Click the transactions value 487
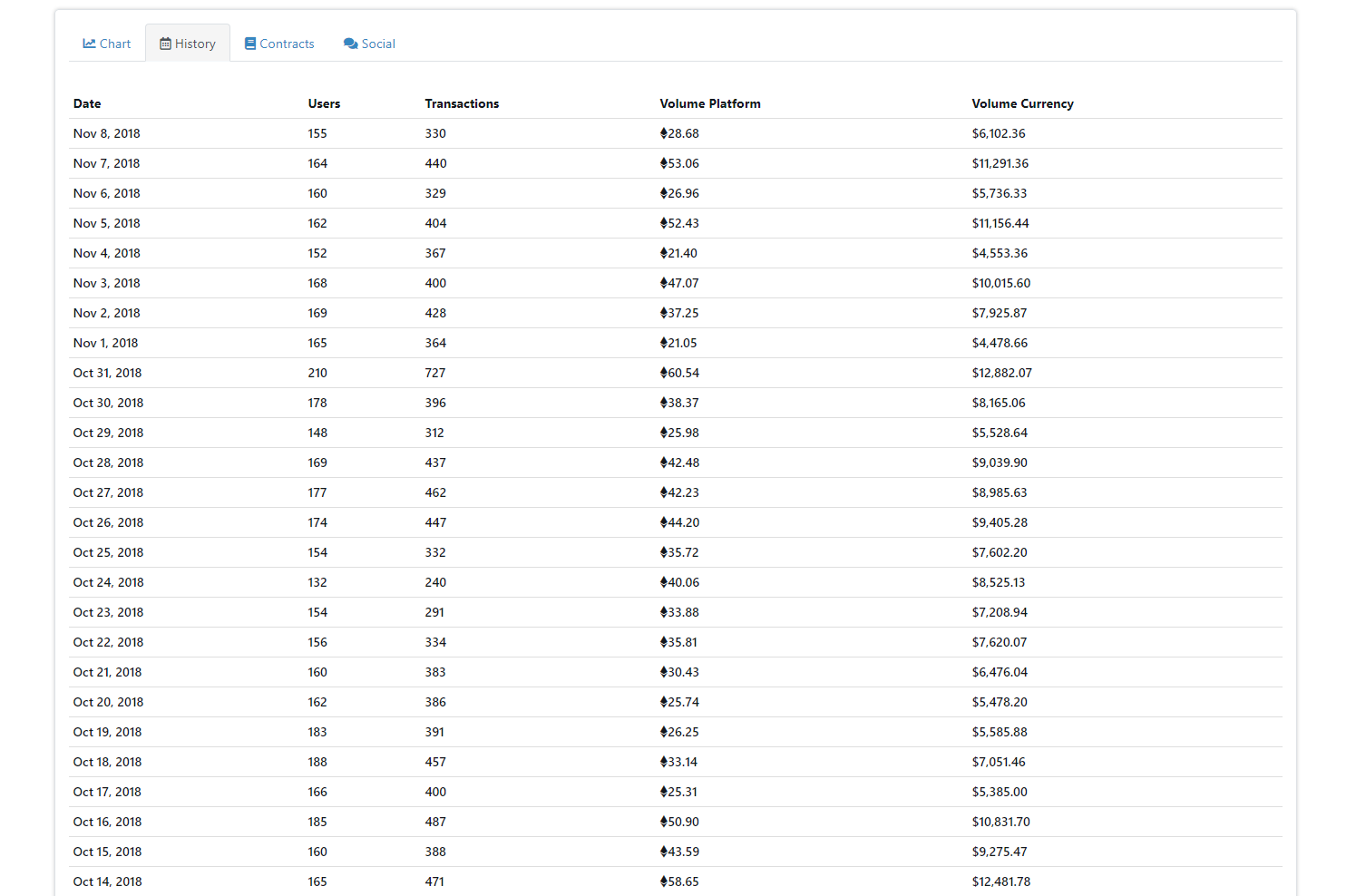 point(436,822)
